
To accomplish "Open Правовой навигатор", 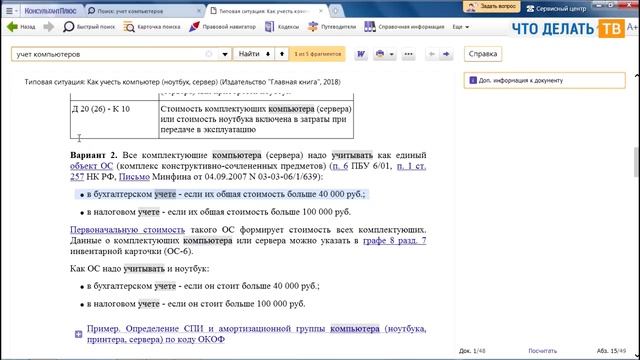I will pyautogui.click(x=222, y=27).
